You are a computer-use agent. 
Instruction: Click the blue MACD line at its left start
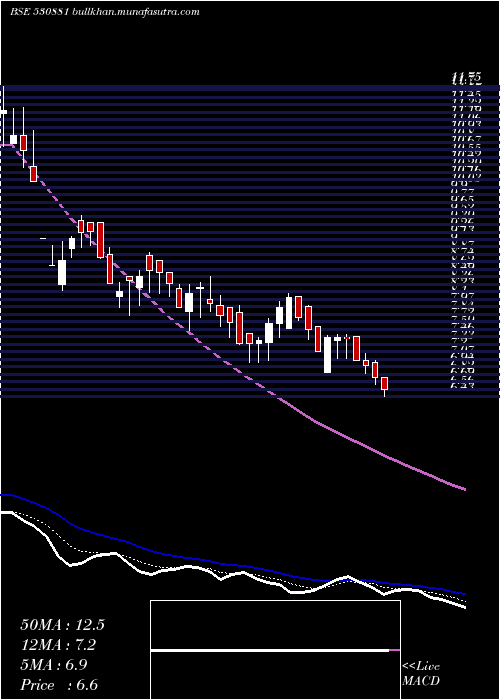tap(3, 495)
